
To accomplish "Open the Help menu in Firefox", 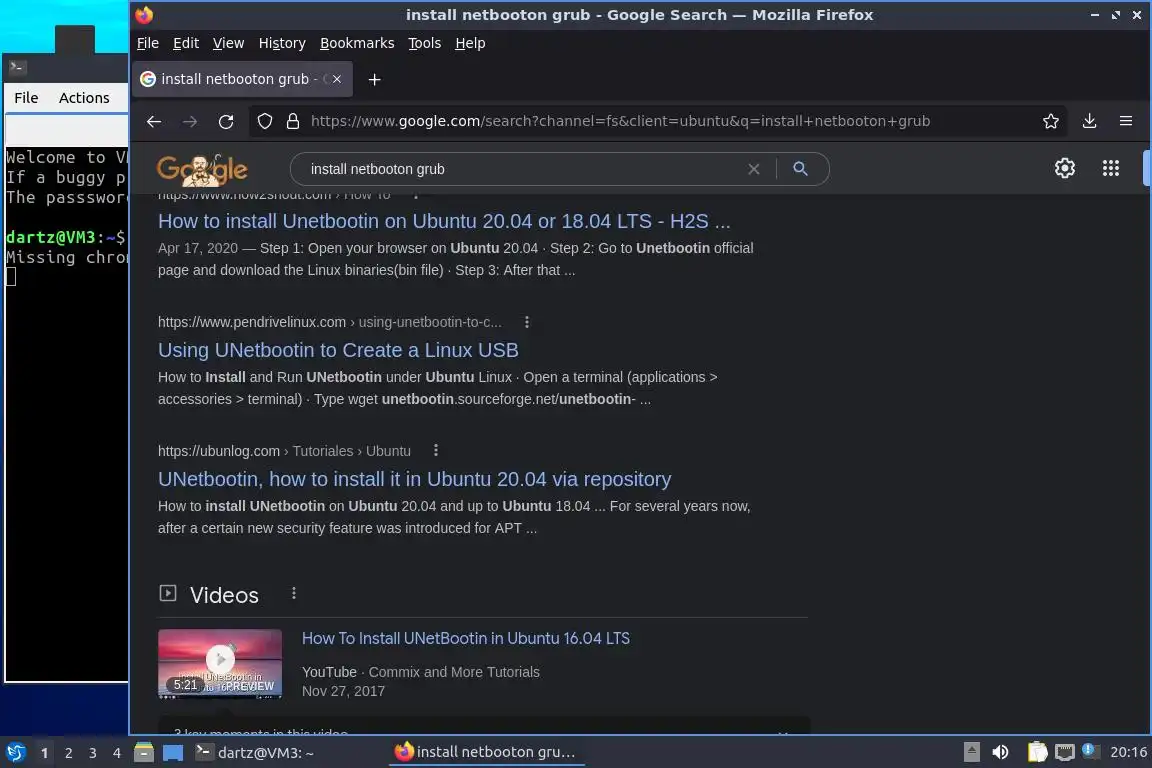I will 470,43.
